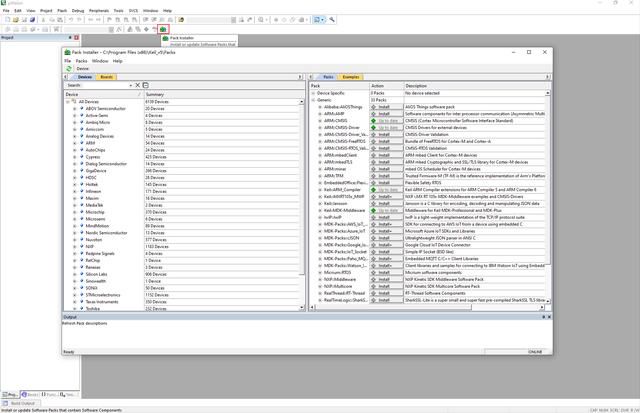Screen dimensions: 640x413
Task: Open the Window layout dropdown arrow in toolbar
Action: click(322, 20)
